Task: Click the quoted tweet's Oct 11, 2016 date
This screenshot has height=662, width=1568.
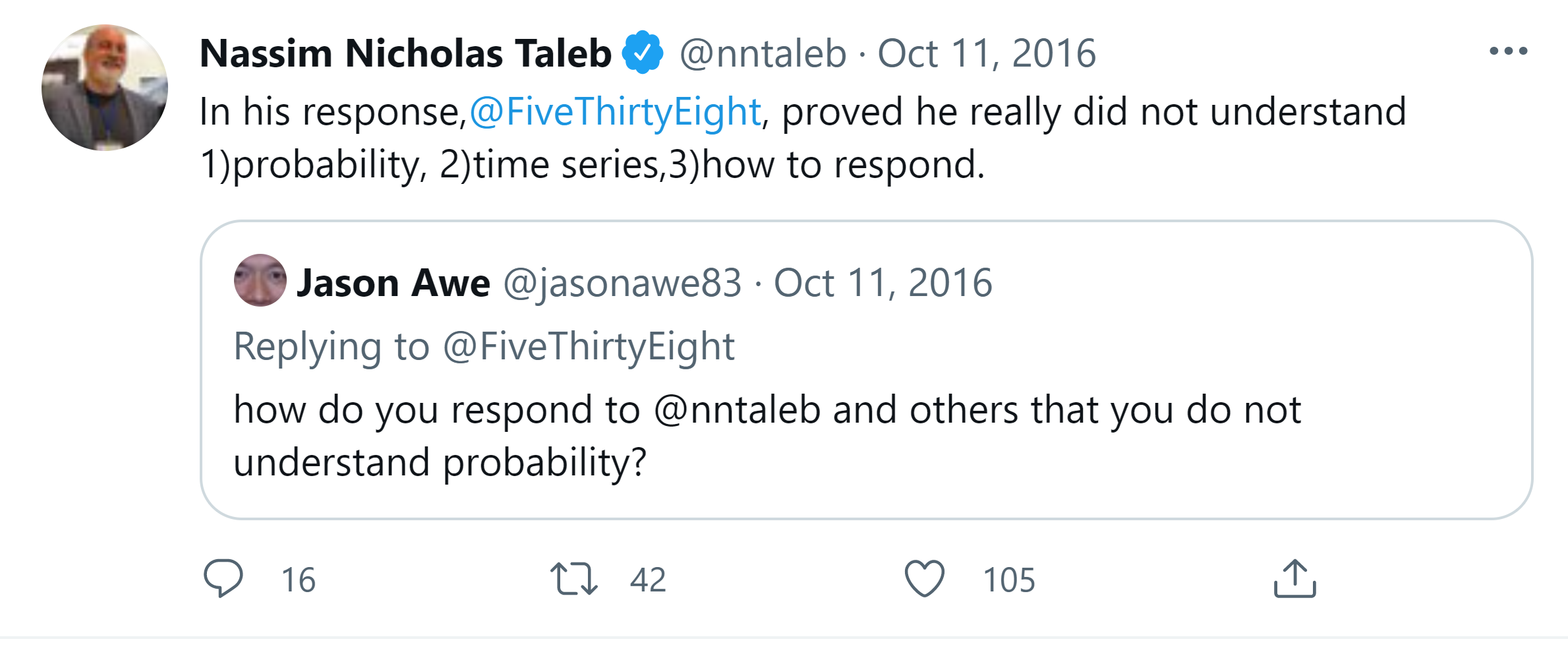Action: pyautogui.click(x=883, y=283)
